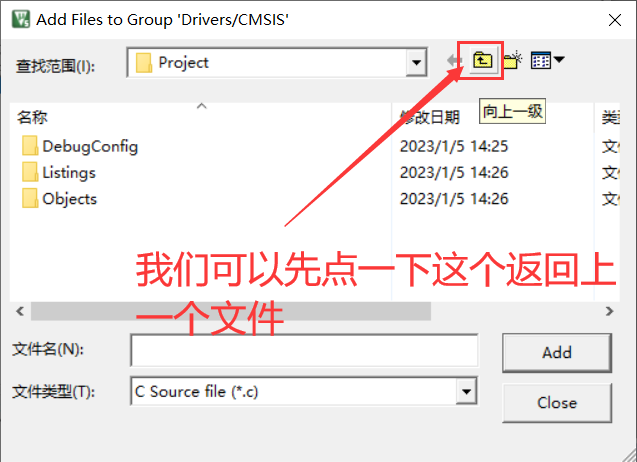Sort by the 名称 column header
Image resolution: width=637 pixels, height=462 pixels.
pos(32,117)
